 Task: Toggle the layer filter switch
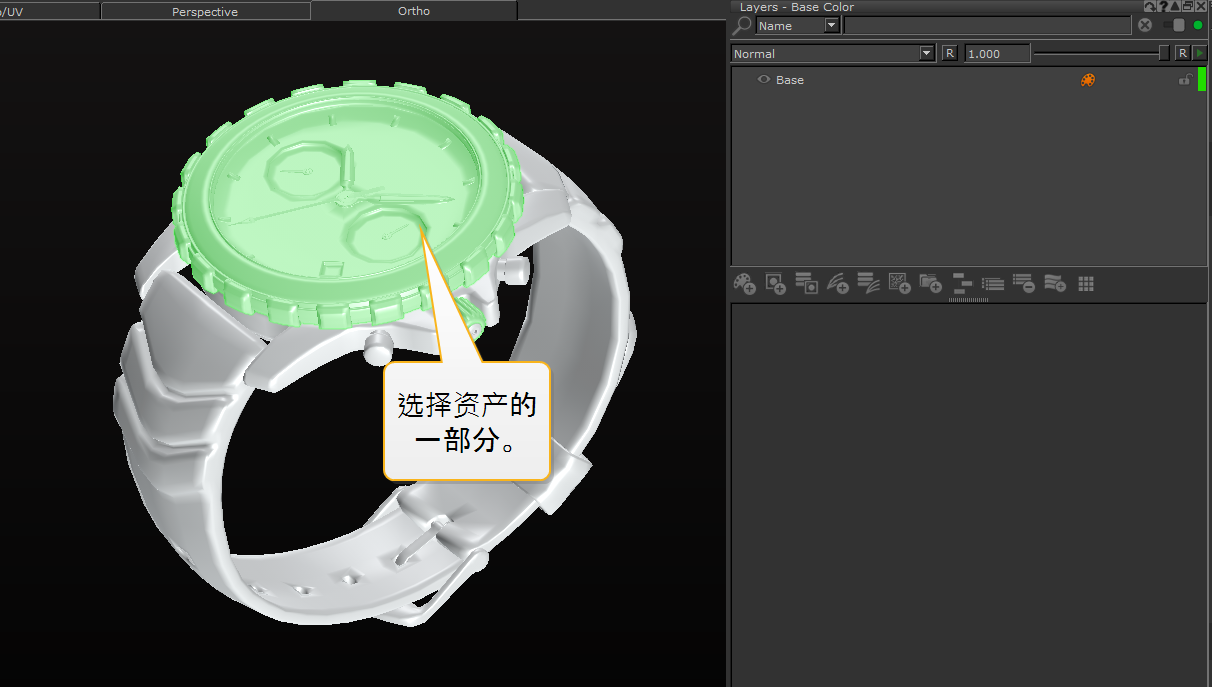click(1174, 25)
